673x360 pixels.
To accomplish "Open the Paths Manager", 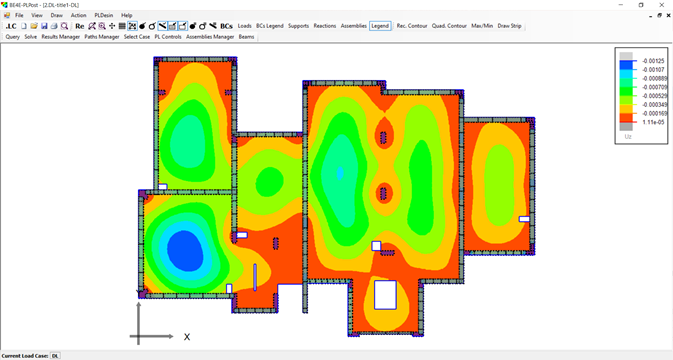I will tap(102, 37).
